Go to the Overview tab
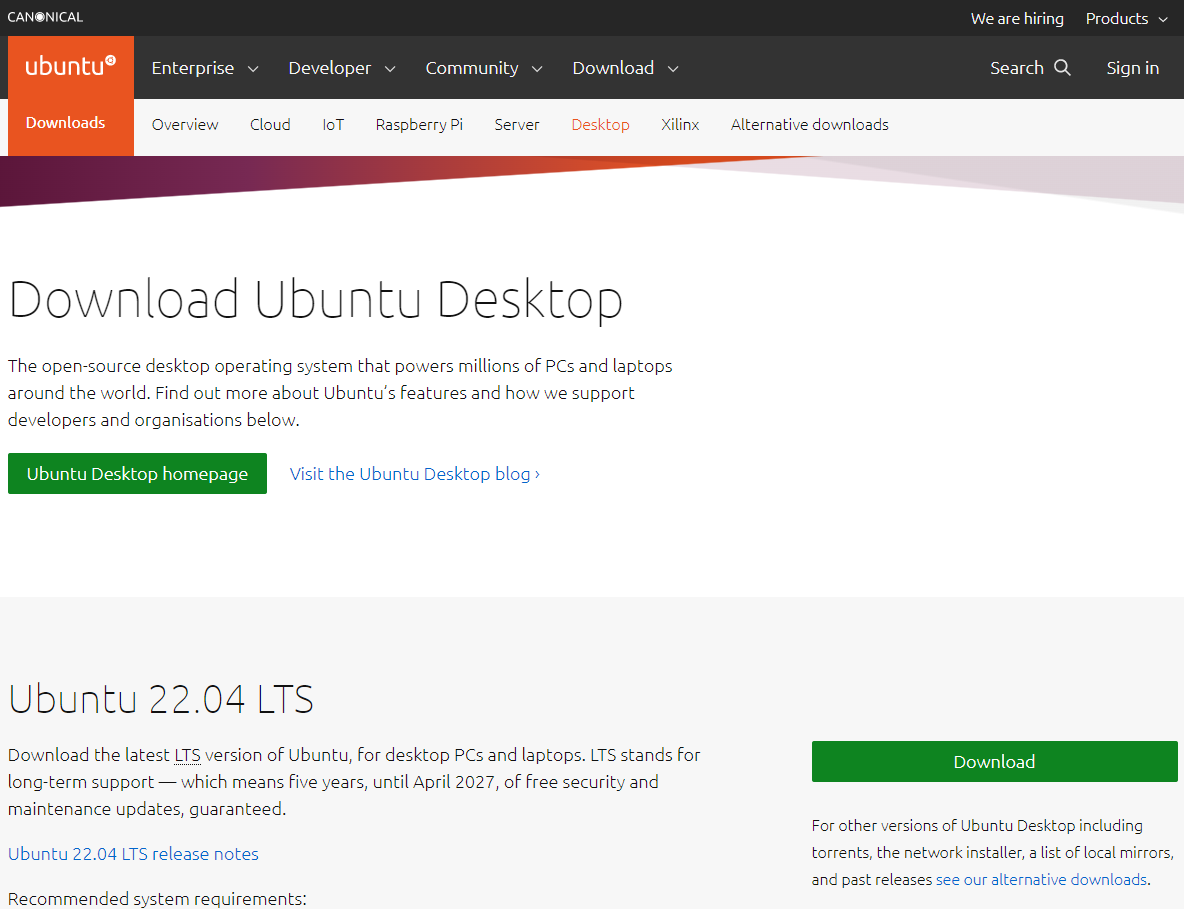Viewport: 1184px width, 909px height. pyautogui.click(x=185, y=125)
